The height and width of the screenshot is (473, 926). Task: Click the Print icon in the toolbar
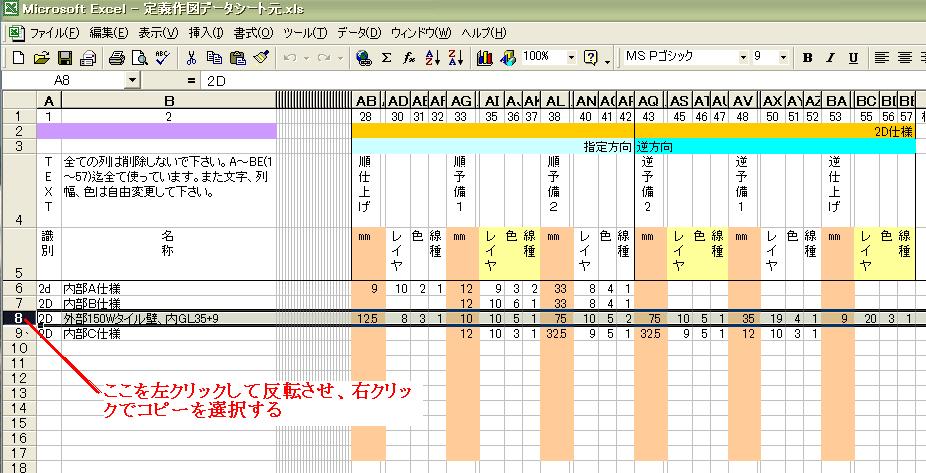point(116,57)
